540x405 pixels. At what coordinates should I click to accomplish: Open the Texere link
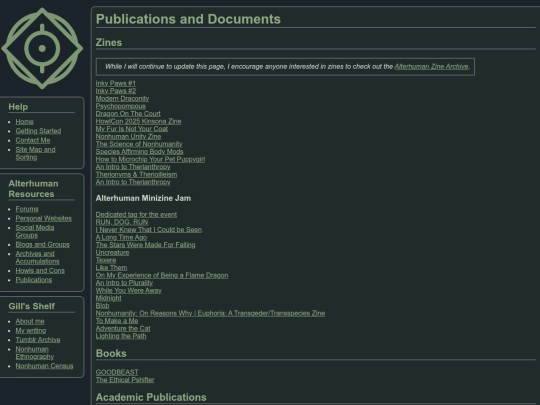[x=106, y=260]
